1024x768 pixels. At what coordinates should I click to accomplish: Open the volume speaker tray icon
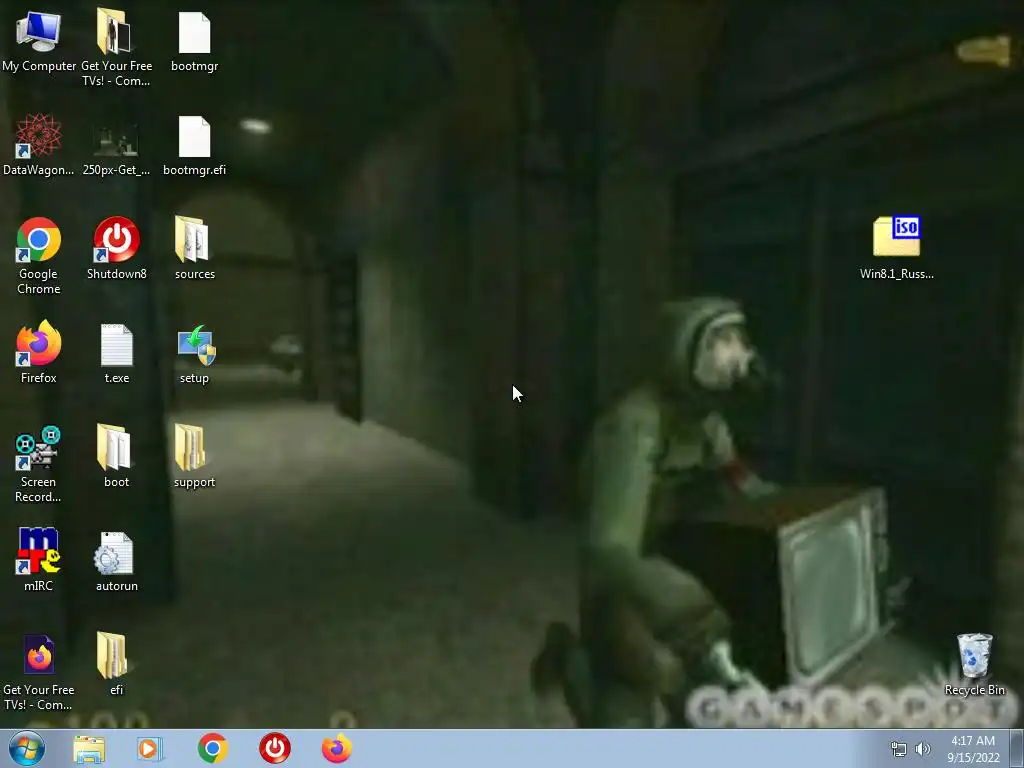(923, 749)
